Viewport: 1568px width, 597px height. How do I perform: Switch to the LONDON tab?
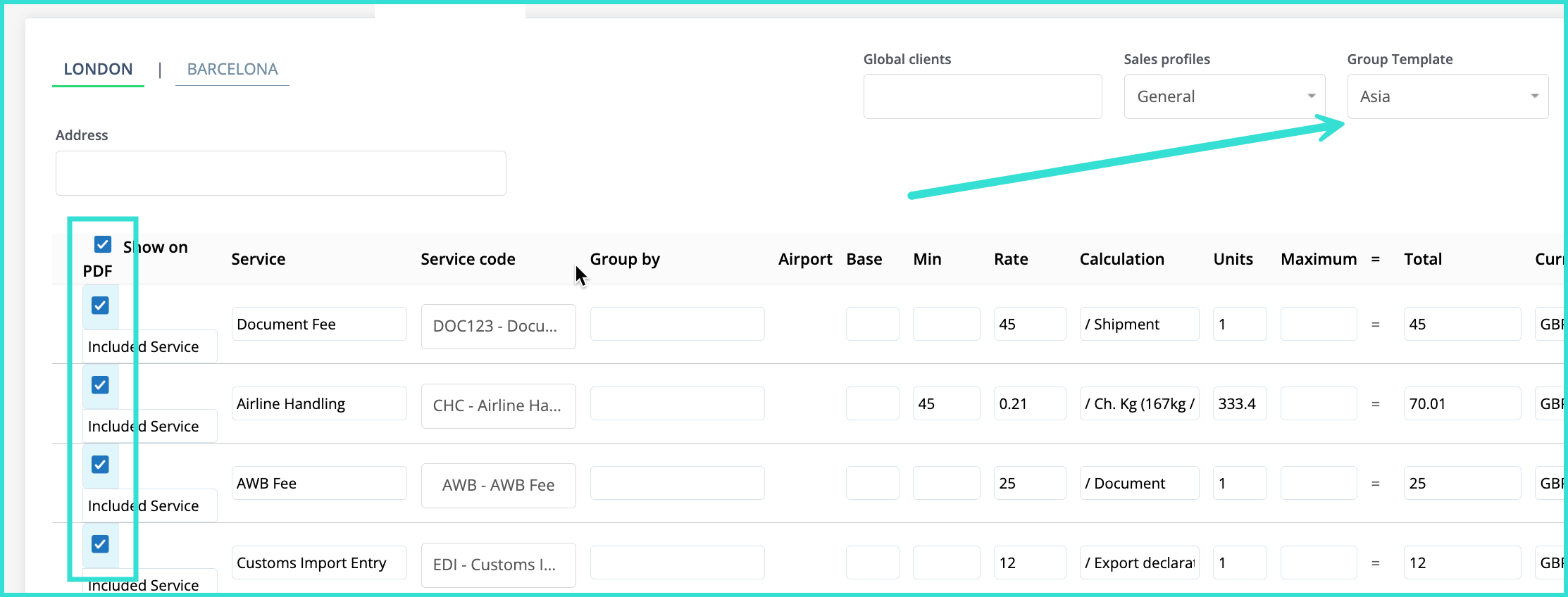click(98, 69)
